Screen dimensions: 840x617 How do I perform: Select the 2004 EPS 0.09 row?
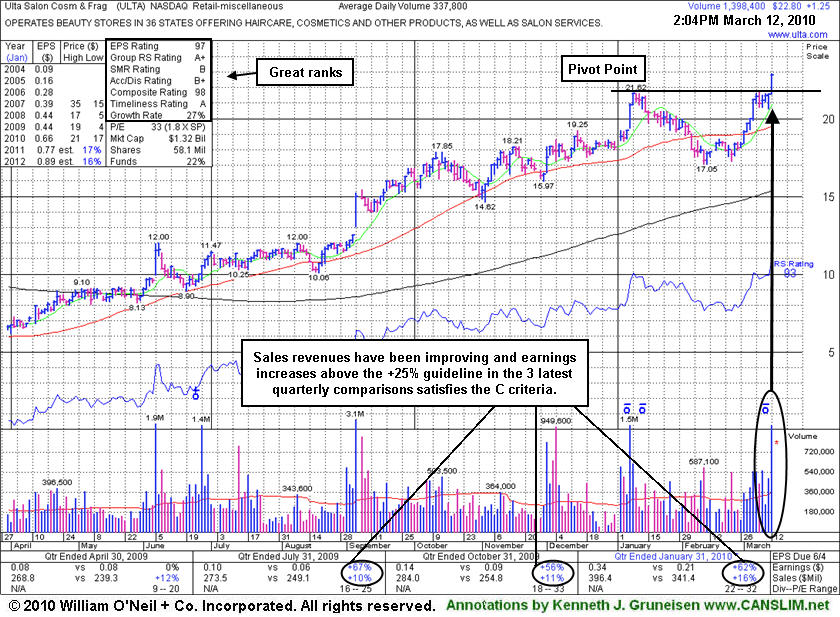coord(29,70)
